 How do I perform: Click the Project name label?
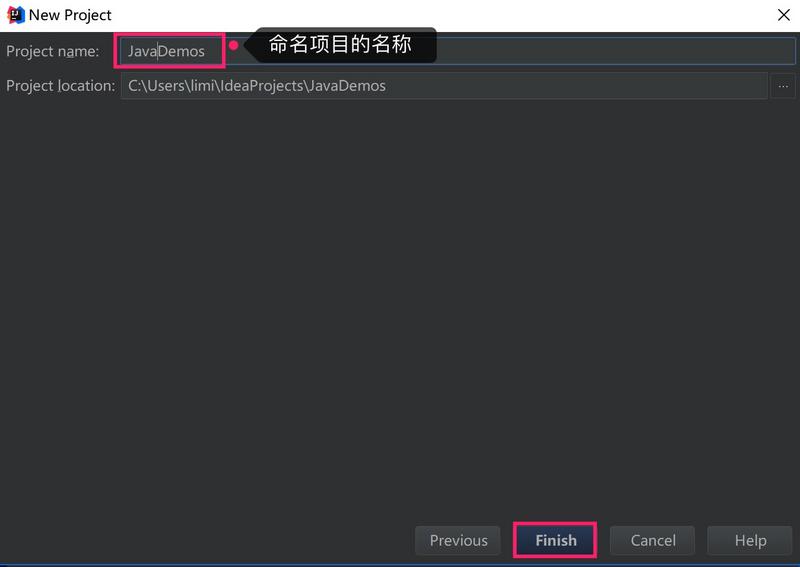(x=53, y=51)
